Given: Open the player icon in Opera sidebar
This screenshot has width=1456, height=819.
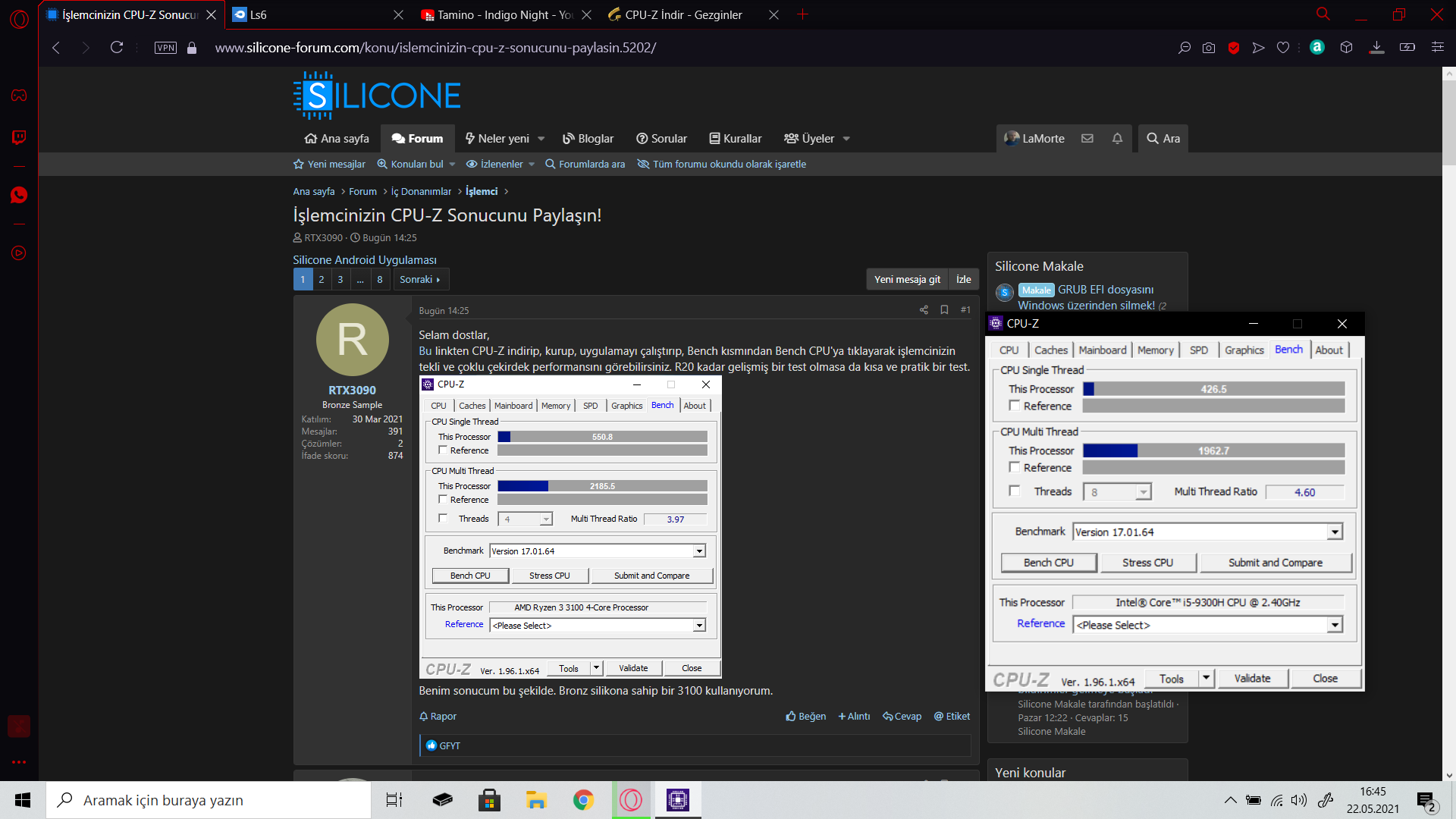Looking at the screenshot, I should pyautogui.click(x=19, y=253).
